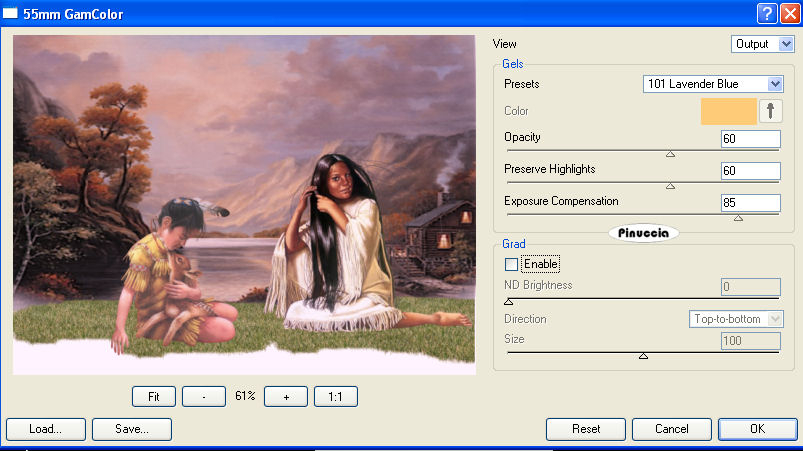The height and width of the screenshot is (451, 803).
Task: Click the Preserve Highlights slider handle
Action: coord(670,186)
